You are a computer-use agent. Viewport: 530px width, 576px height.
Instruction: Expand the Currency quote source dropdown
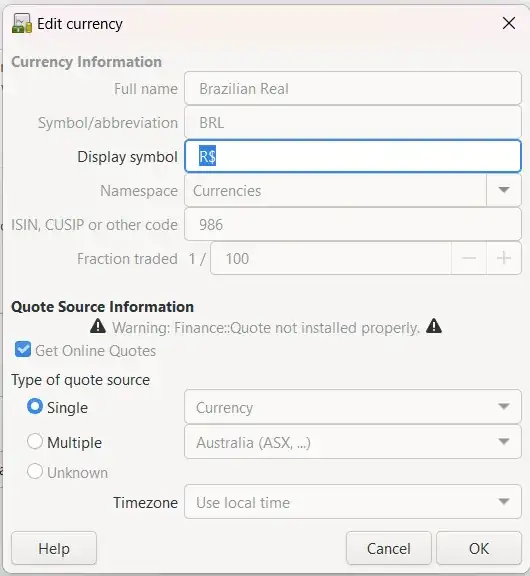[x=353, y=407]
